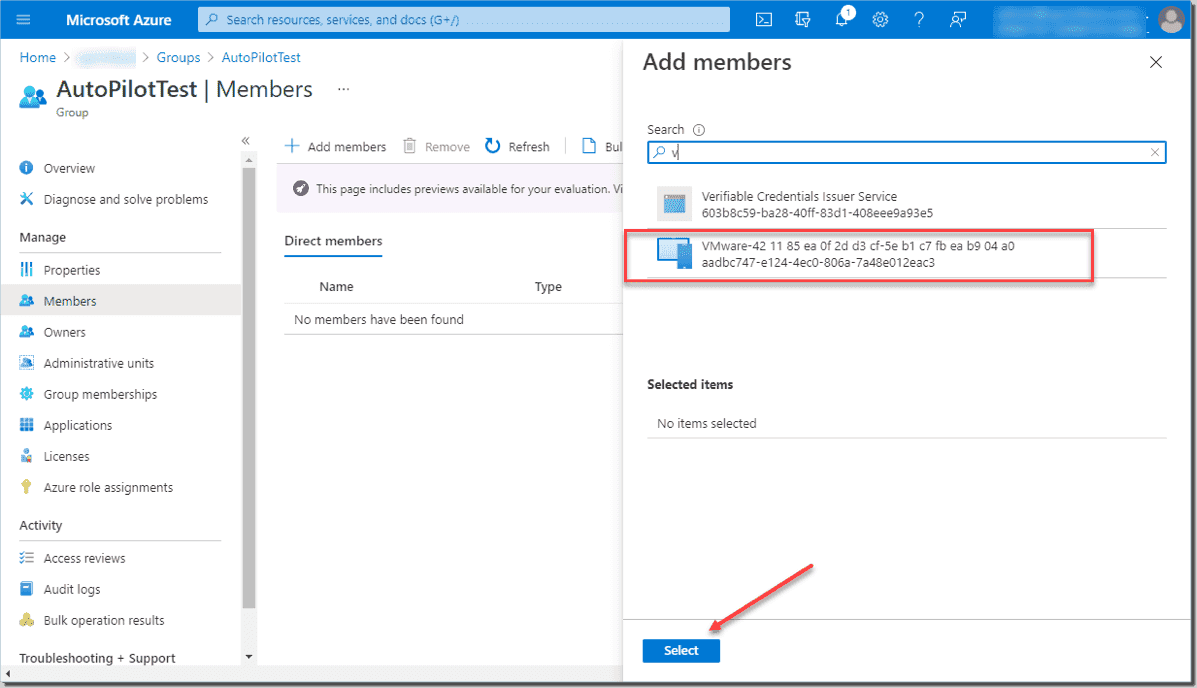The height and width of the screenshot is (688, 1197).
Task: Click the VMware device icon in results
Action: (674, 254)
